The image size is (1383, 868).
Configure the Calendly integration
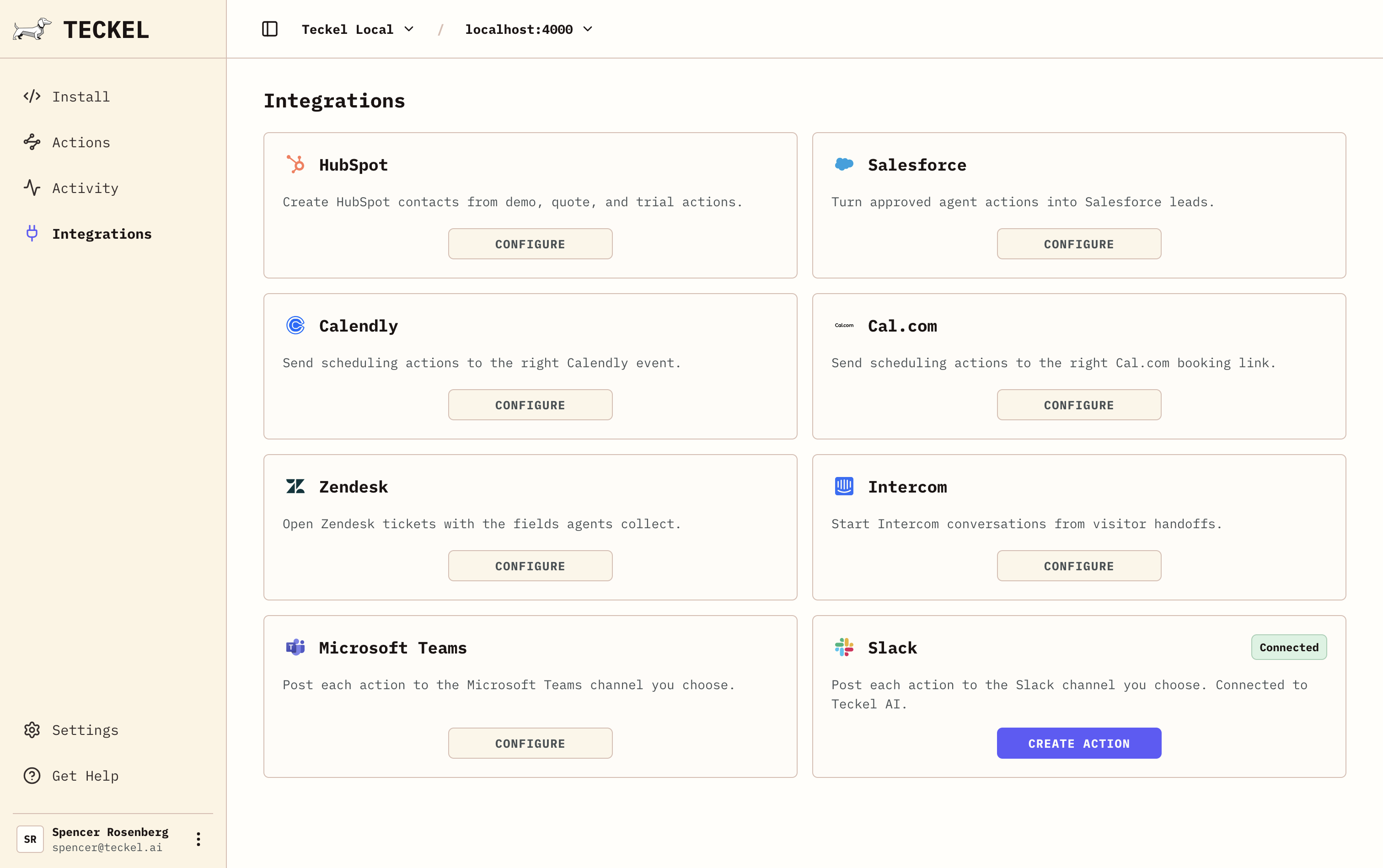pos(530,405)
